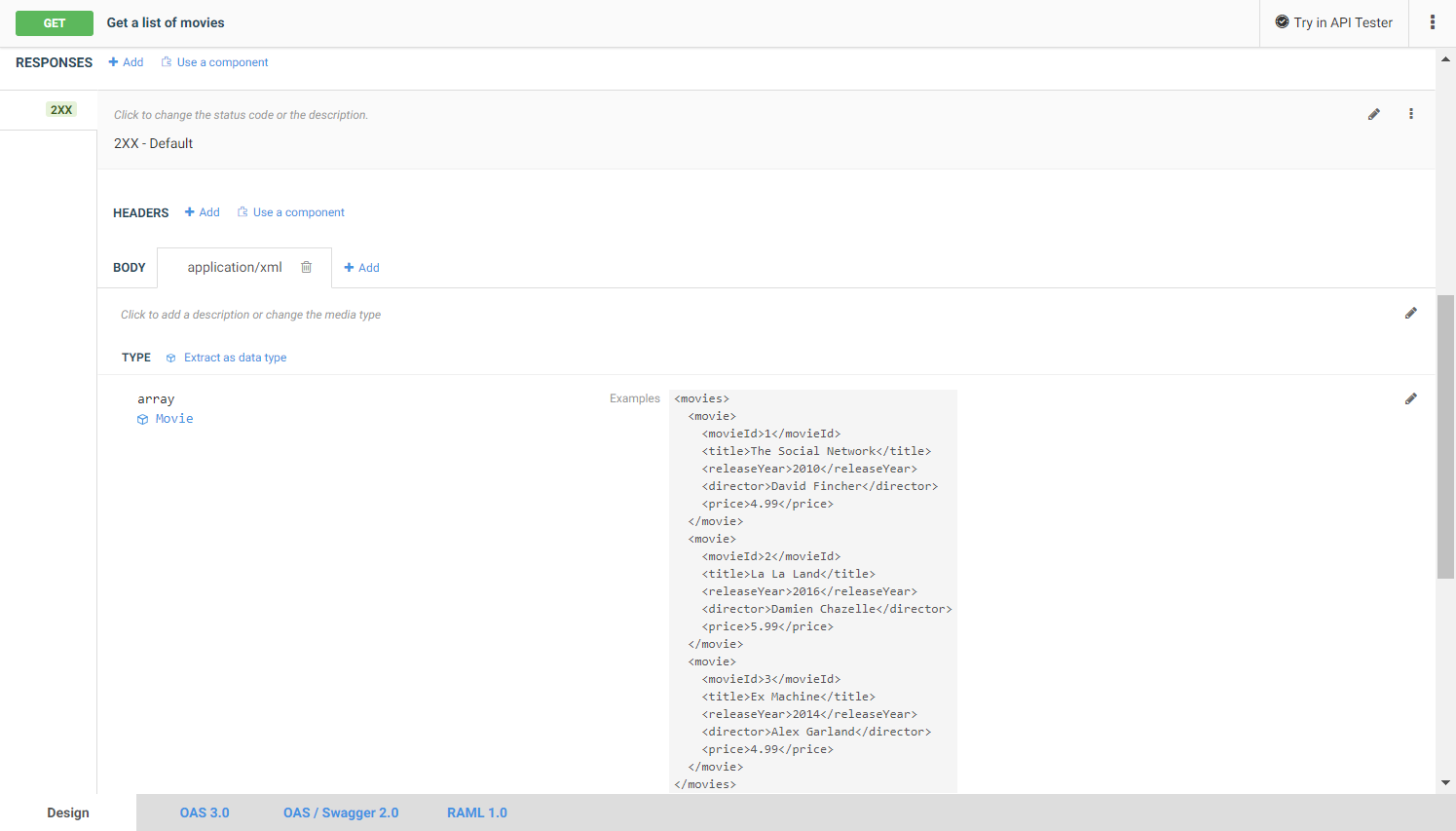1456x831 pixels.
Task: Delete the application/xml body with trash icon
Action: 306,267
